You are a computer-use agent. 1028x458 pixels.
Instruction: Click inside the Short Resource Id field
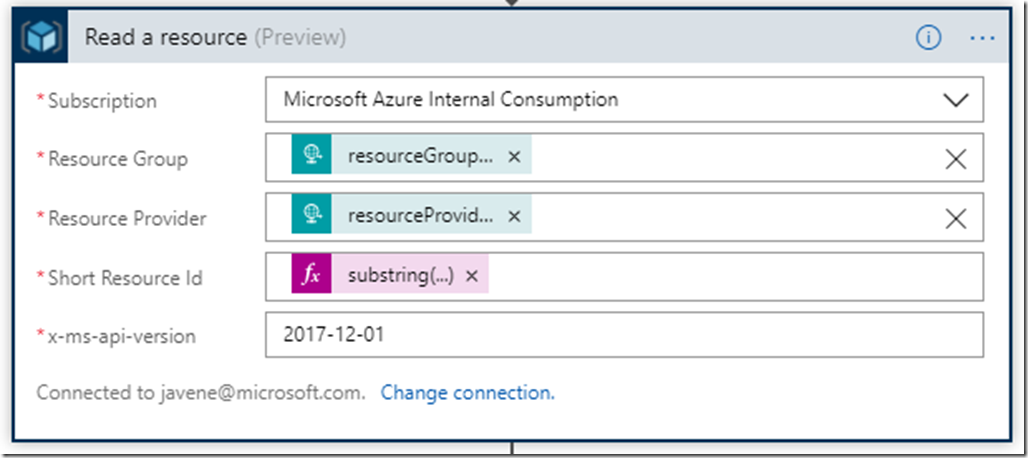point(730,277)
